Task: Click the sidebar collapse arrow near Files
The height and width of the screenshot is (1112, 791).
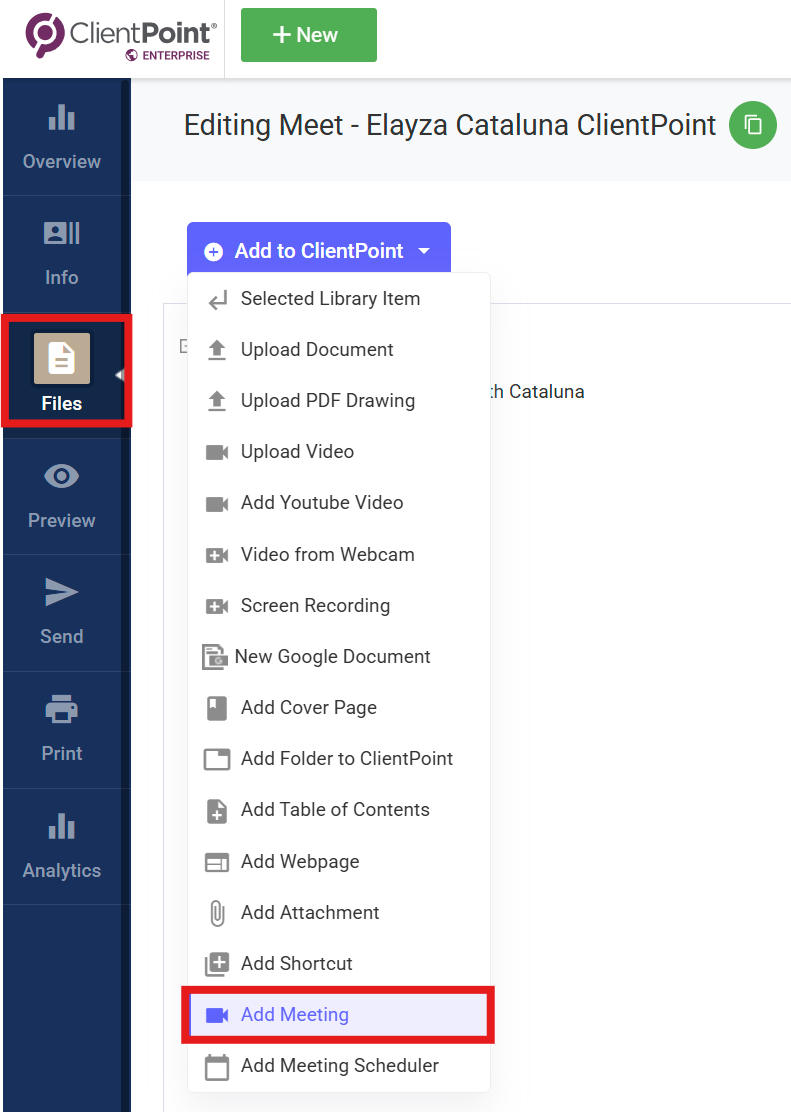Action: 119,375
